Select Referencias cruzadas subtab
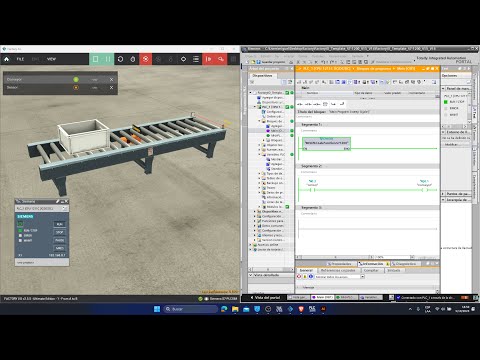The width and height of the screenshot is (480, 360). [338, 270]
